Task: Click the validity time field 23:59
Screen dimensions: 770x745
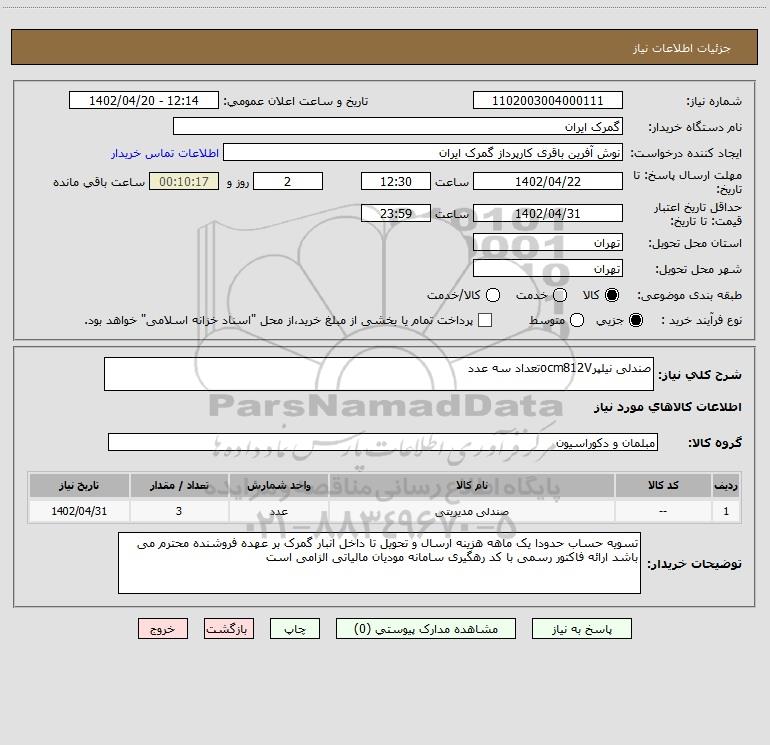Action: [396, 213]
